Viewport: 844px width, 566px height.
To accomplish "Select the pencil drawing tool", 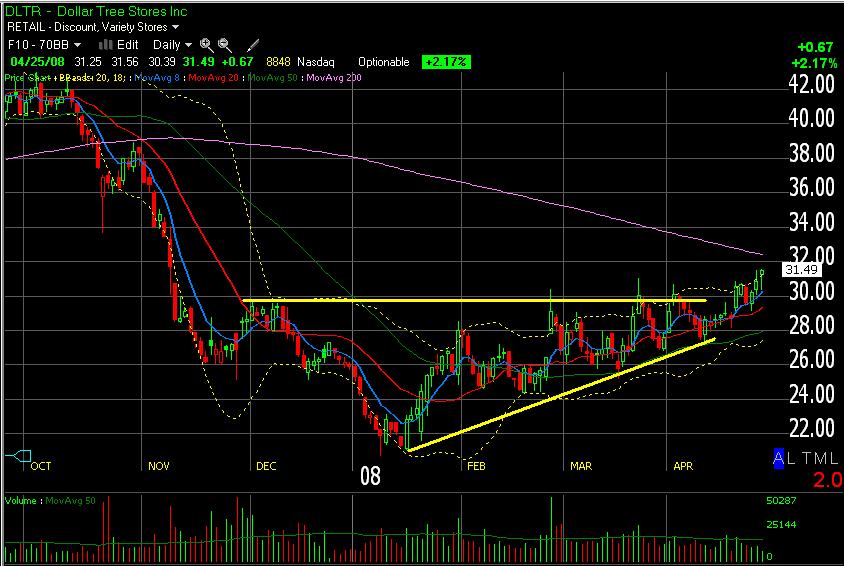I will [252, 45].
